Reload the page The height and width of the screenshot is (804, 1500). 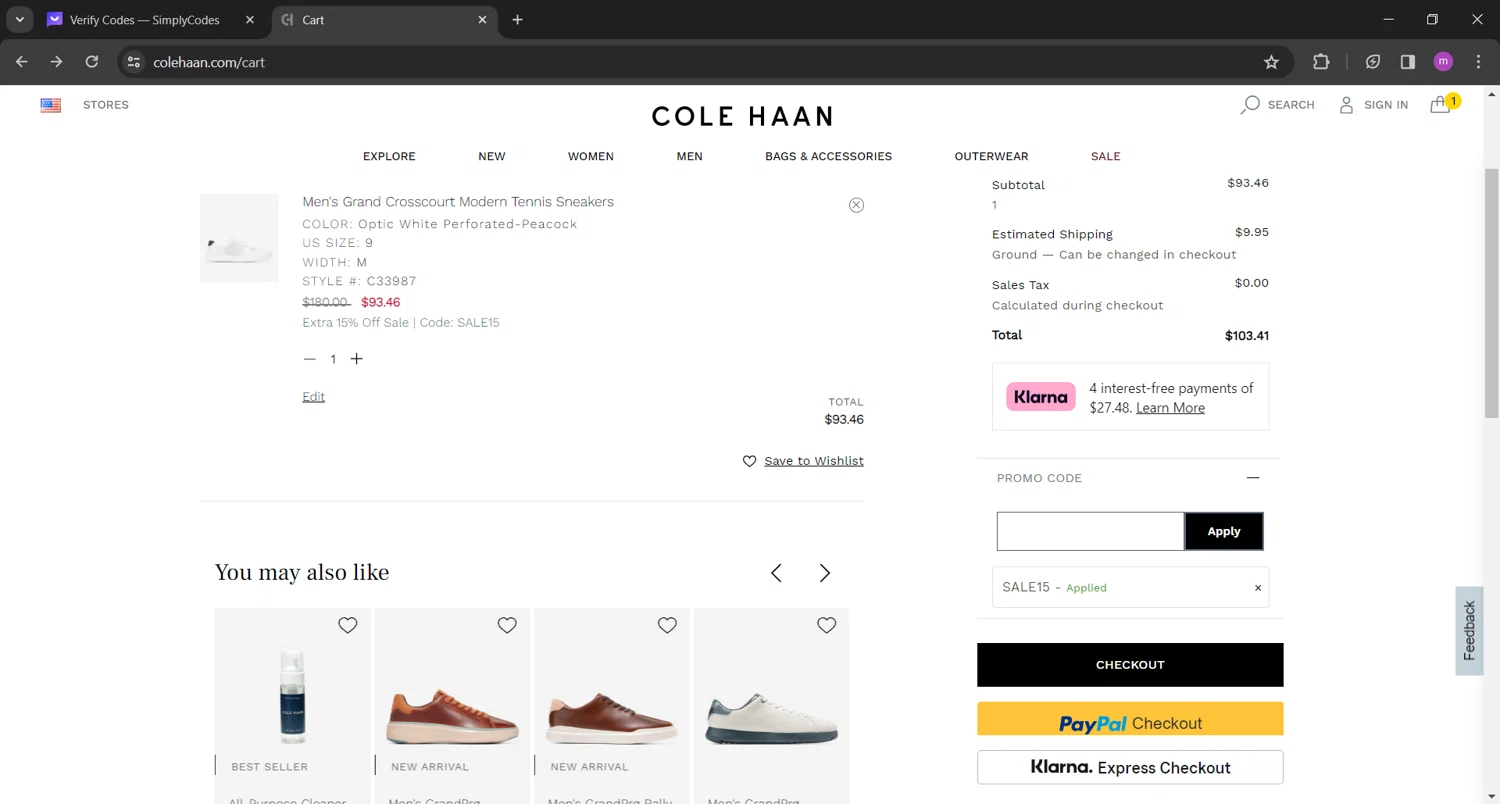coord(92,62)
